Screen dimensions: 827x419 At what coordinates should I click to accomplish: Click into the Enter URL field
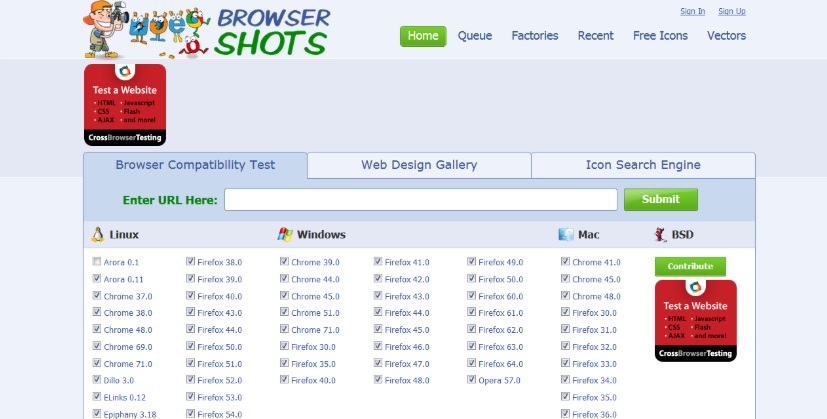(421, 199)
